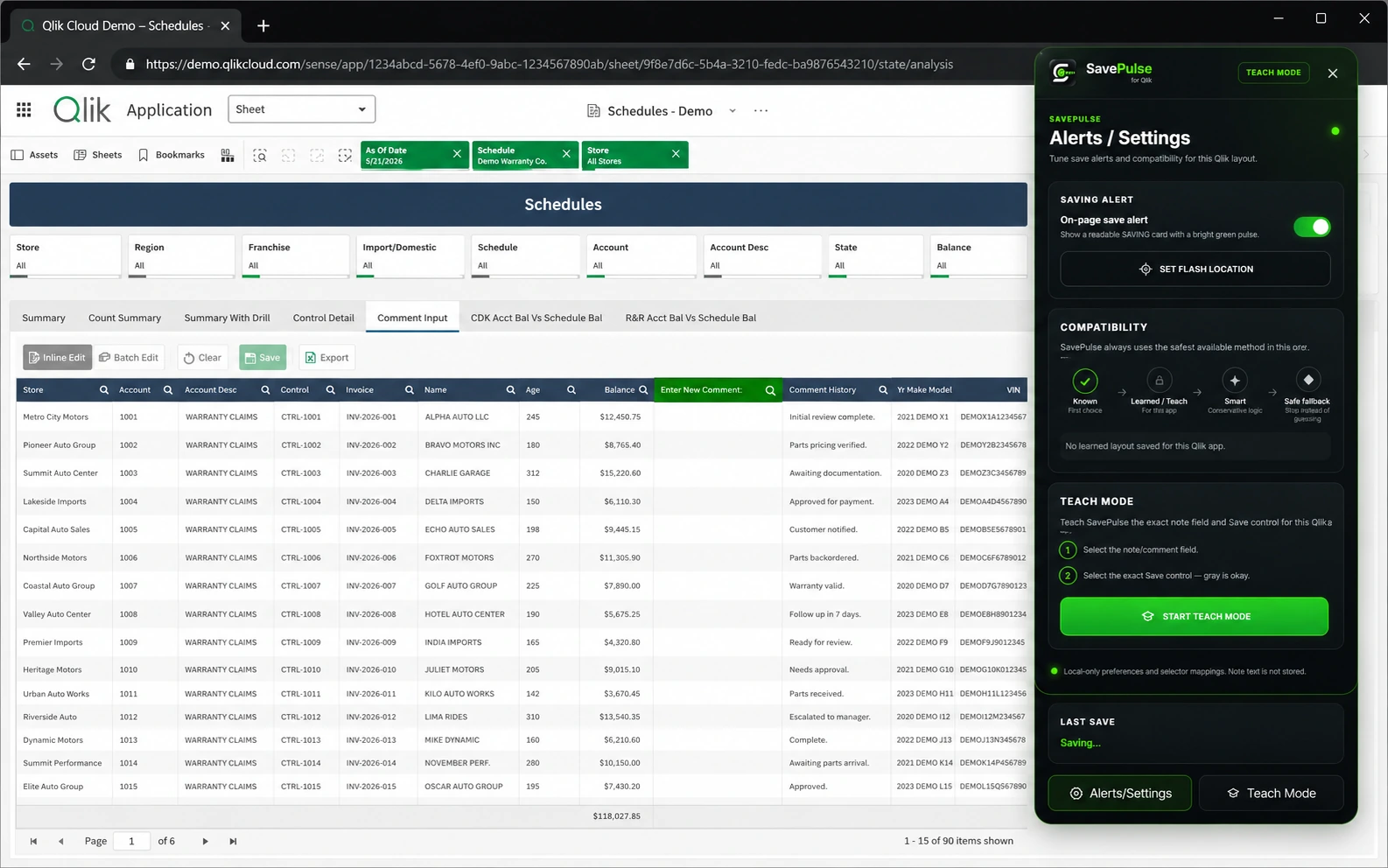Click the page number input field
The image size is (1388, 868).
coord(132,842)
